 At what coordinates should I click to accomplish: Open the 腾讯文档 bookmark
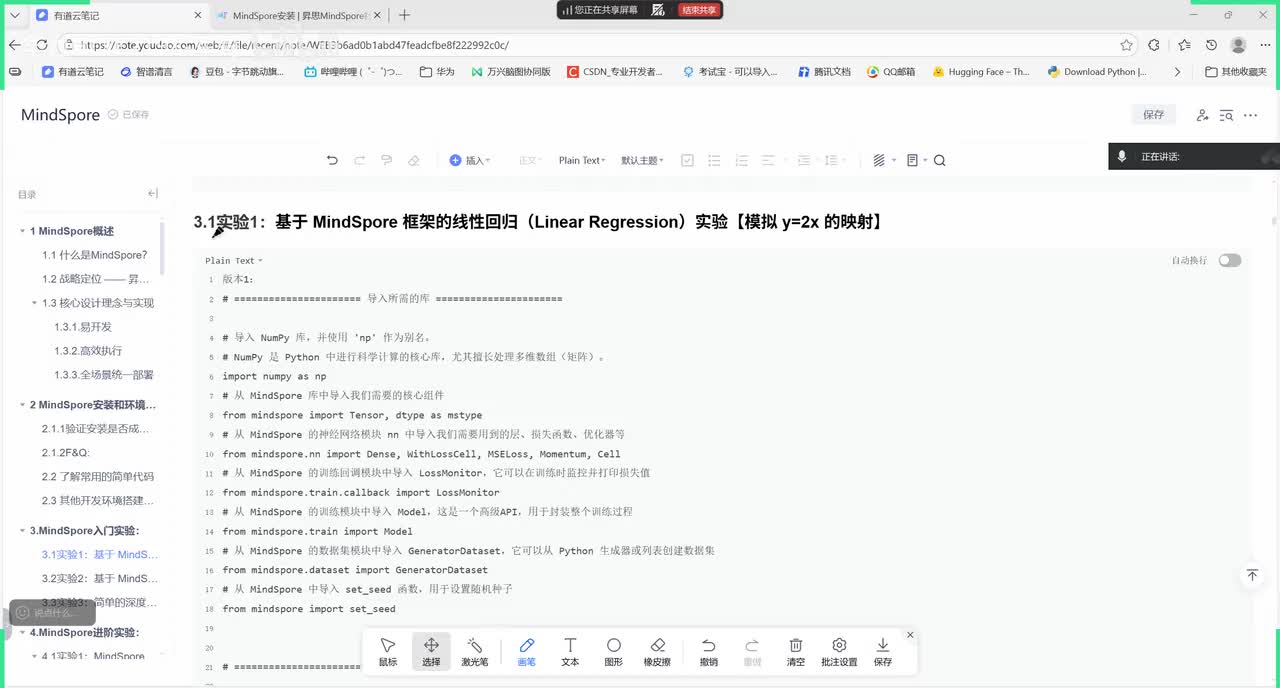point(824,72)
